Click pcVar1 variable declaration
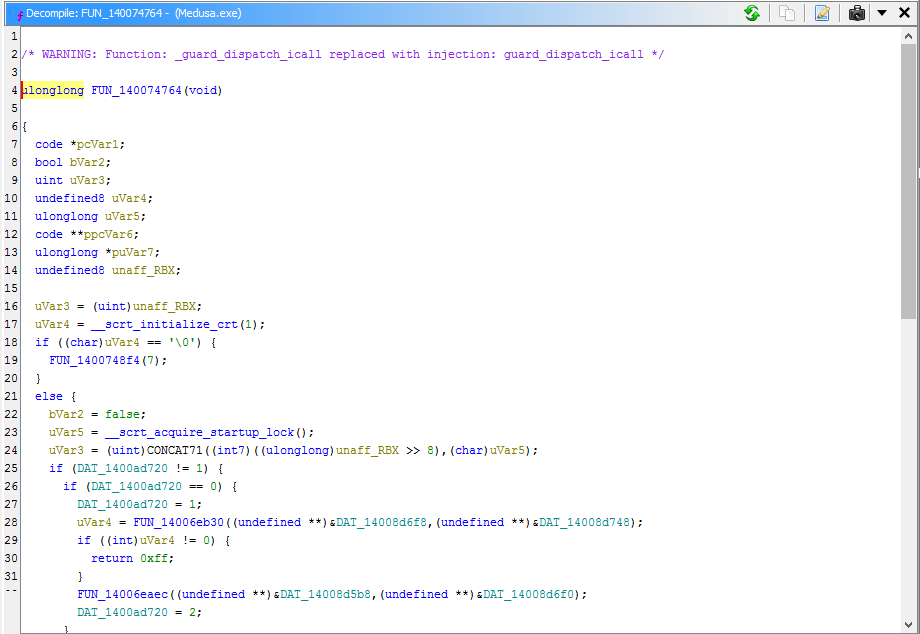This screenshot has width=920, height=634. (97, 144)
